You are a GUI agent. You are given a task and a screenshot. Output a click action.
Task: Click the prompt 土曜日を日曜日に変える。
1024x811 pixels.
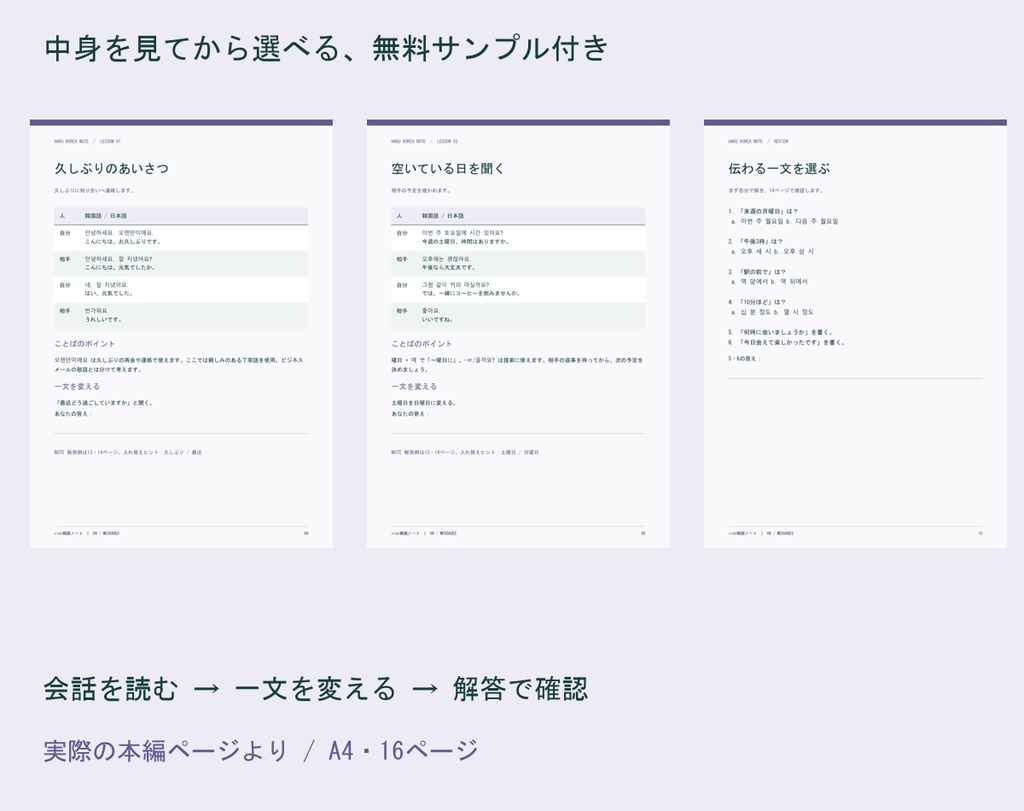point(424,403)
